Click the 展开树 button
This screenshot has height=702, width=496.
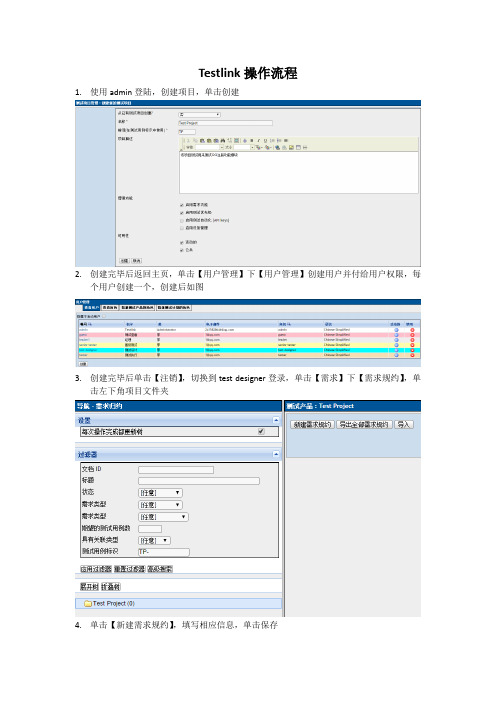pos(89,586)
